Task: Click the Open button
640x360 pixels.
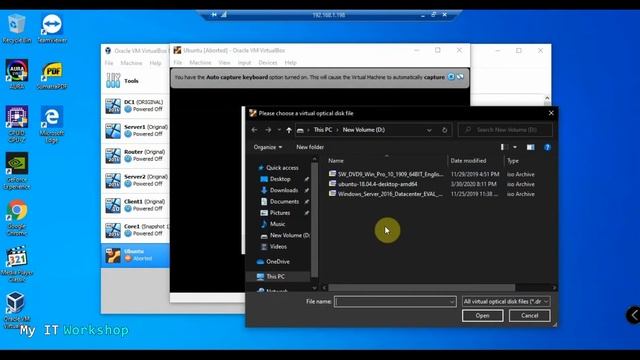Action: click(482, 316)
